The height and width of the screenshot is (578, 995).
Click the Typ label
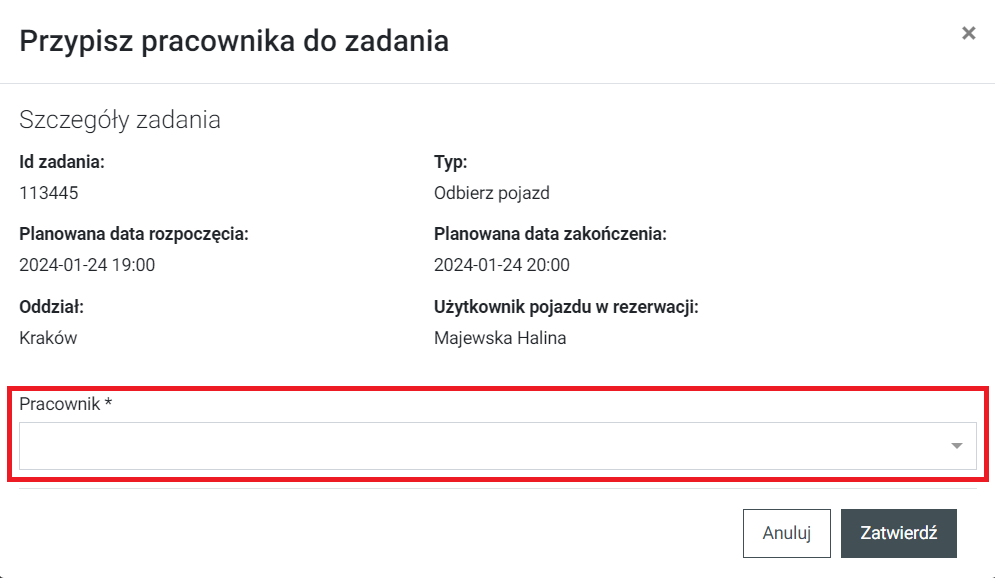[x=451, y=162]
